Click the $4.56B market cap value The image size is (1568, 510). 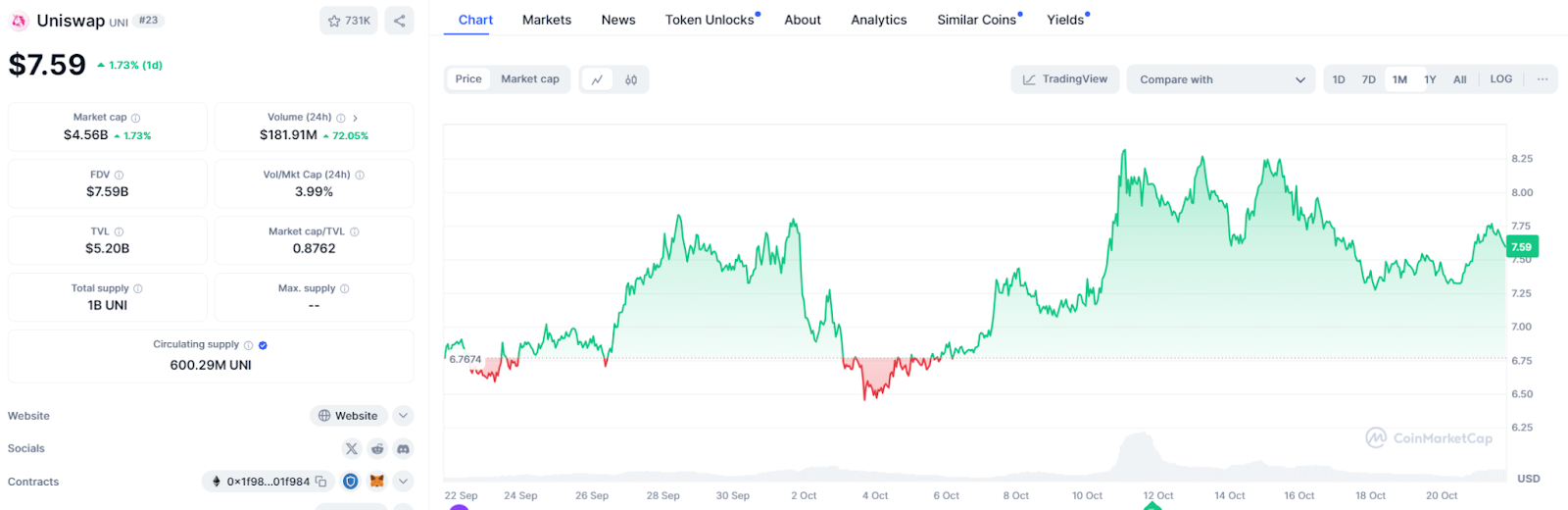point(86,135)
